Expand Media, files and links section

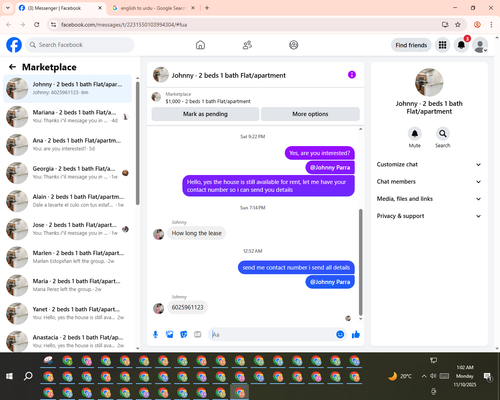click(x=429, y=199)
